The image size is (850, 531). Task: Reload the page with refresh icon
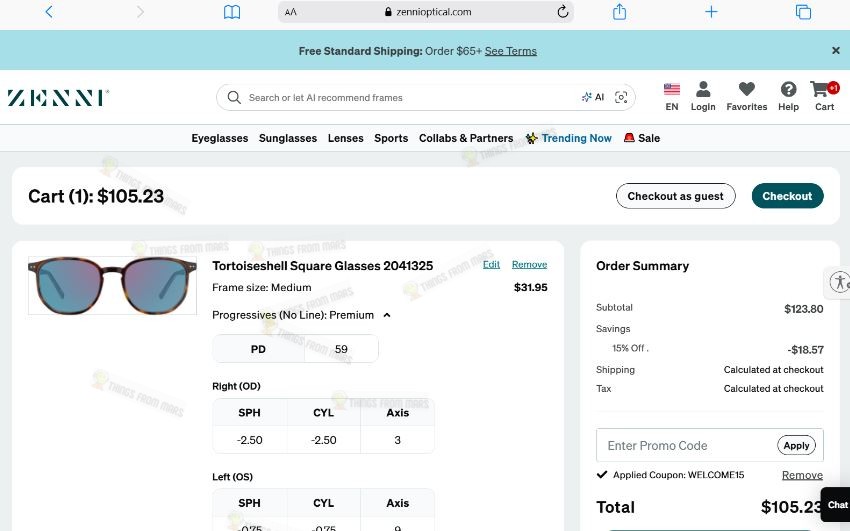562,11
